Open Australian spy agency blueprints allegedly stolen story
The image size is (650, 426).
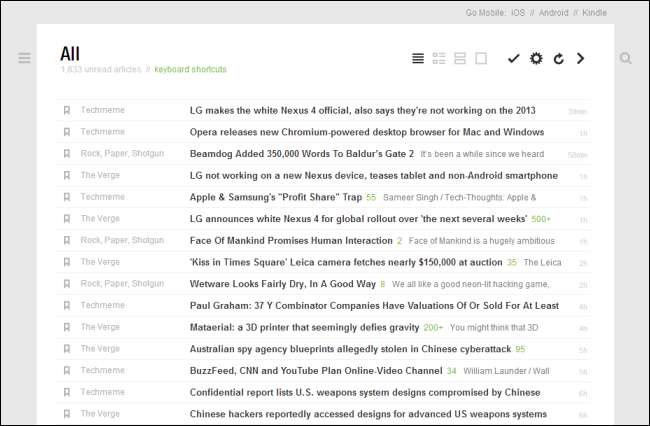click(x=350, y=349)
